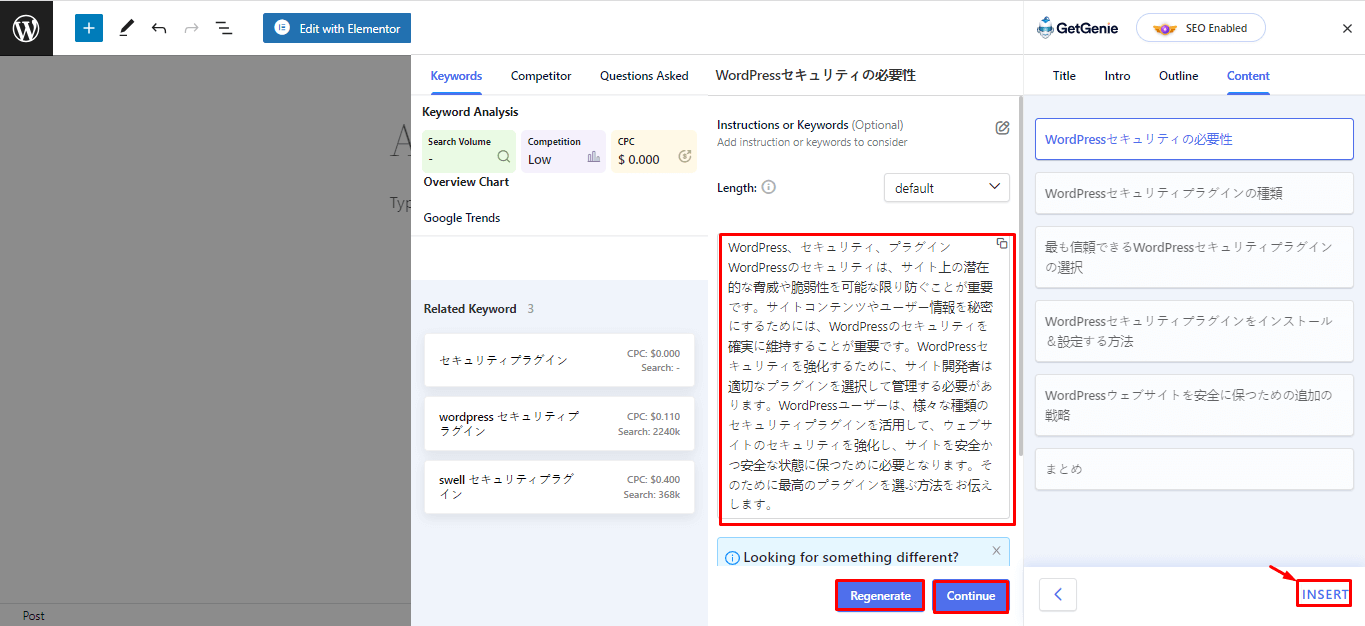Switch to the Keywords tab
The width and height of the screenshot is (1365, 626).
click(x=456, y=75)
